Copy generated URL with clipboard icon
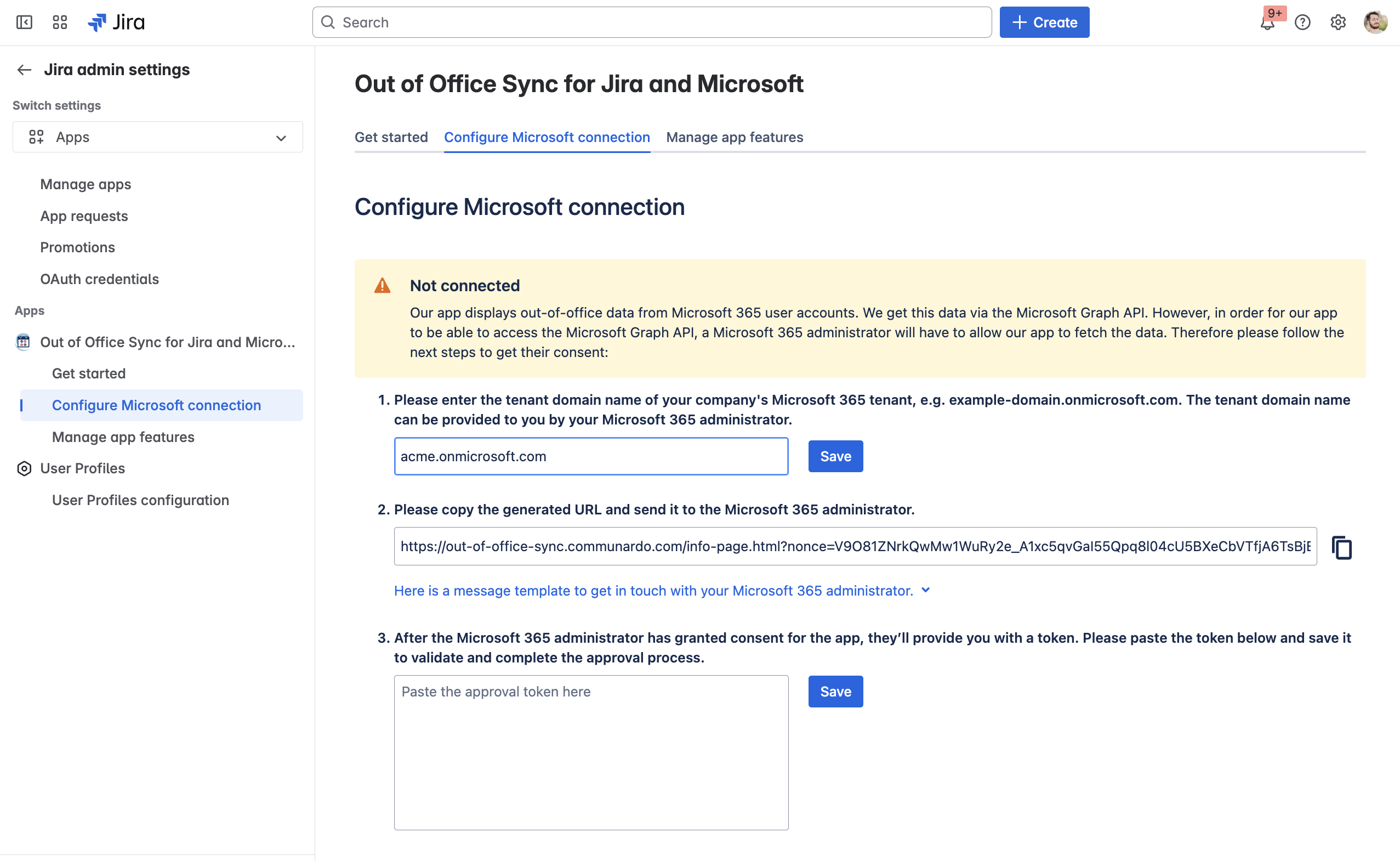Screen dimensions: 1400x861 pos(1341,547)
